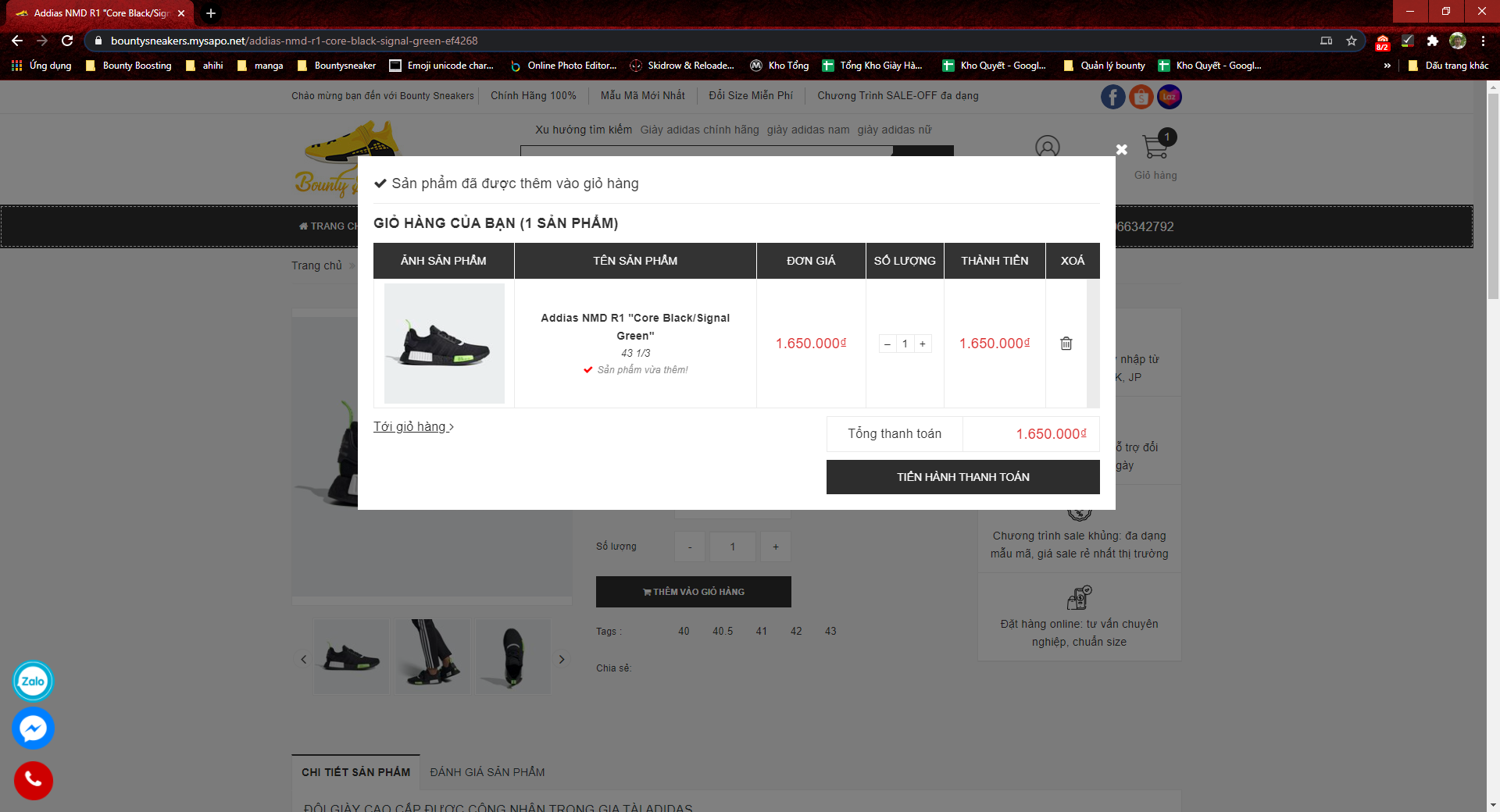
Task: Open the Dấu trang khác folder
Action: [x=1448, y=66]
